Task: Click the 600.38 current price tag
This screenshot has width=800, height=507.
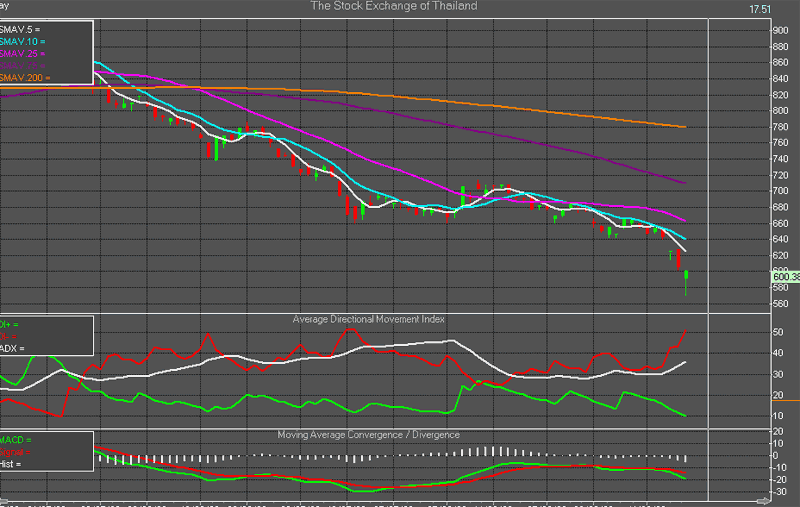Action: click(786, 276)
